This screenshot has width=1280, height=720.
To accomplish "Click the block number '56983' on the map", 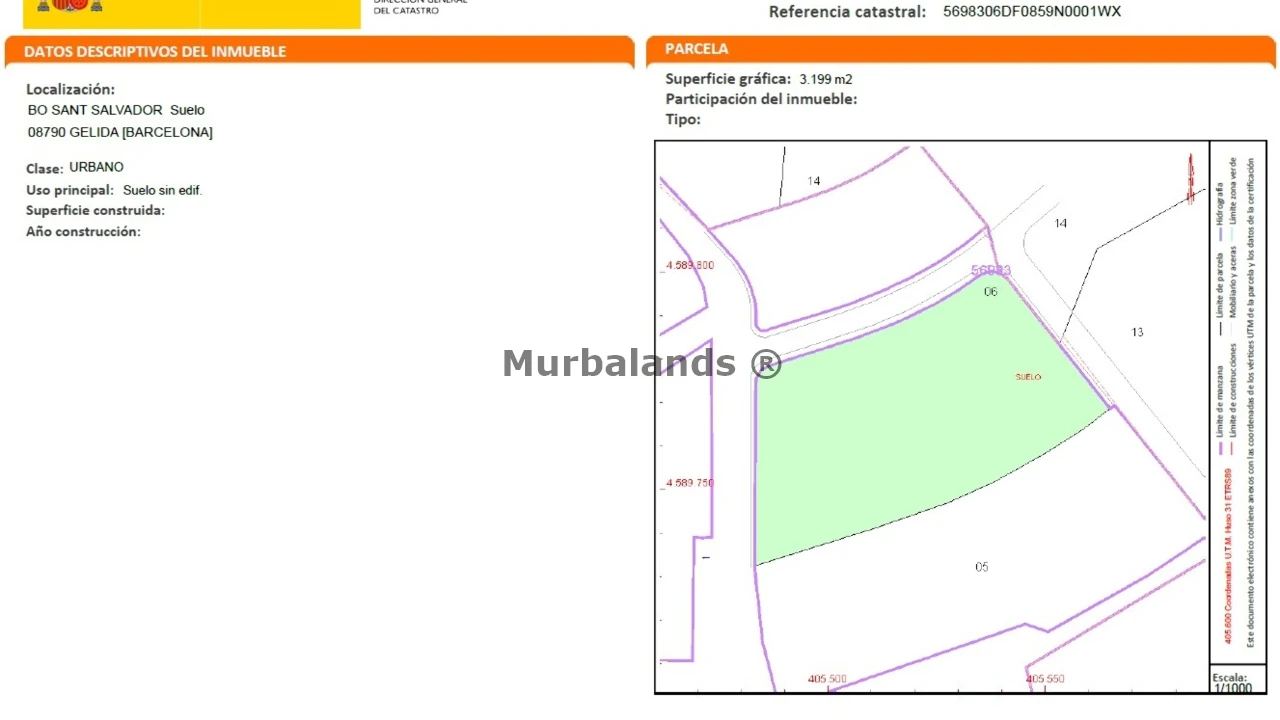I will click(991, 271).
